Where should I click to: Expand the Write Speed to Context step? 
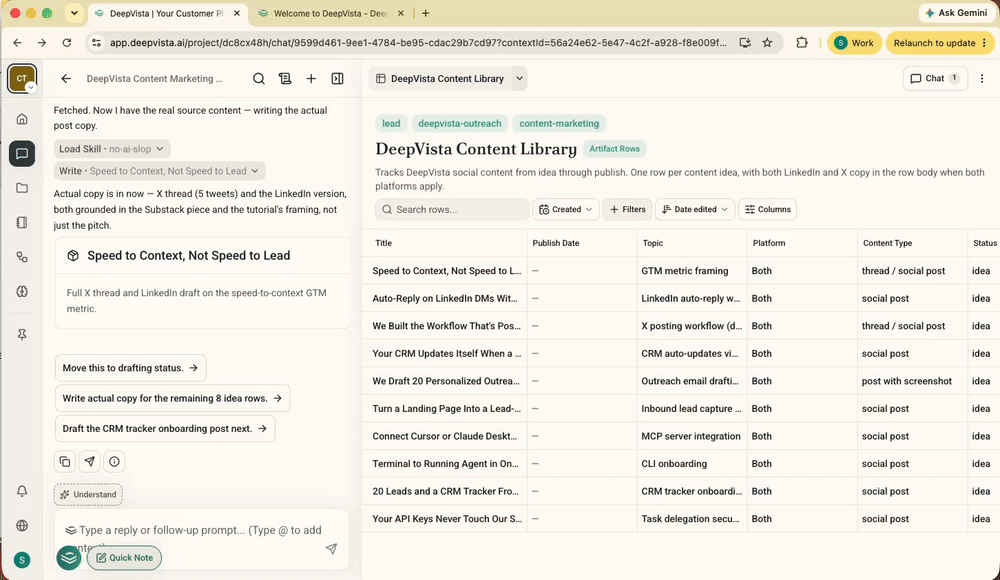(x=159, y=171)
